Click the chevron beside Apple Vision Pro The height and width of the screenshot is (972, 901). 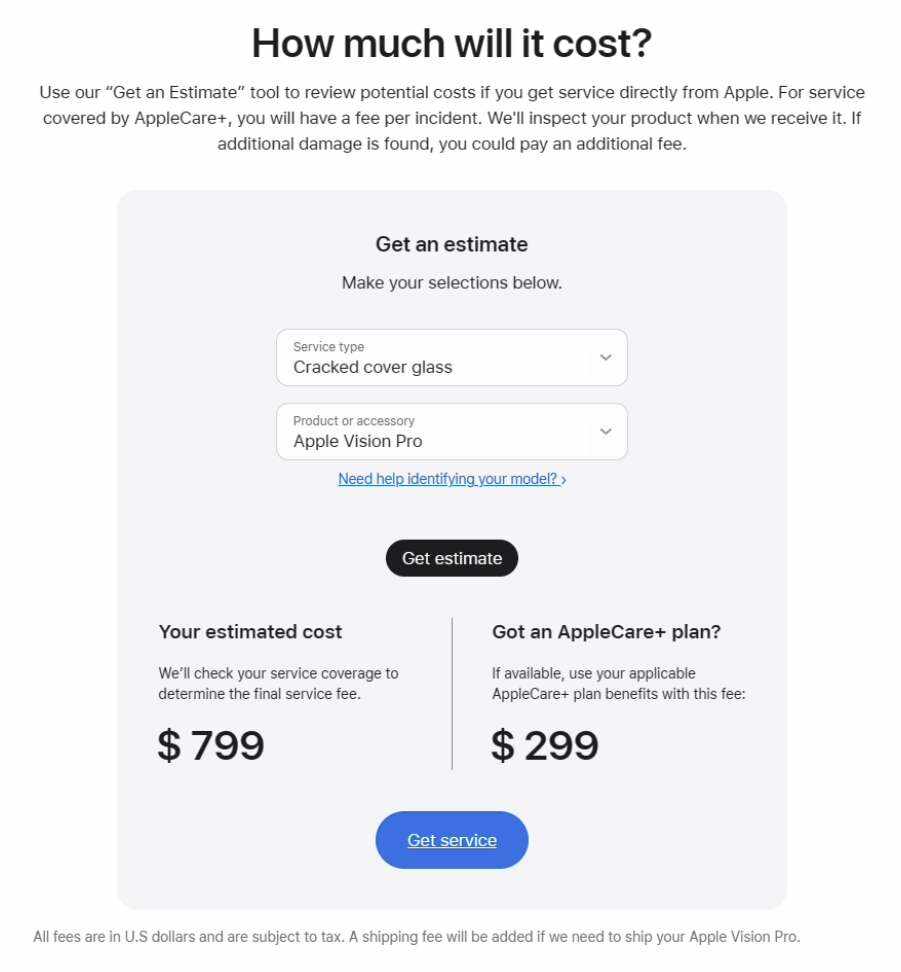tap(605, 432)
